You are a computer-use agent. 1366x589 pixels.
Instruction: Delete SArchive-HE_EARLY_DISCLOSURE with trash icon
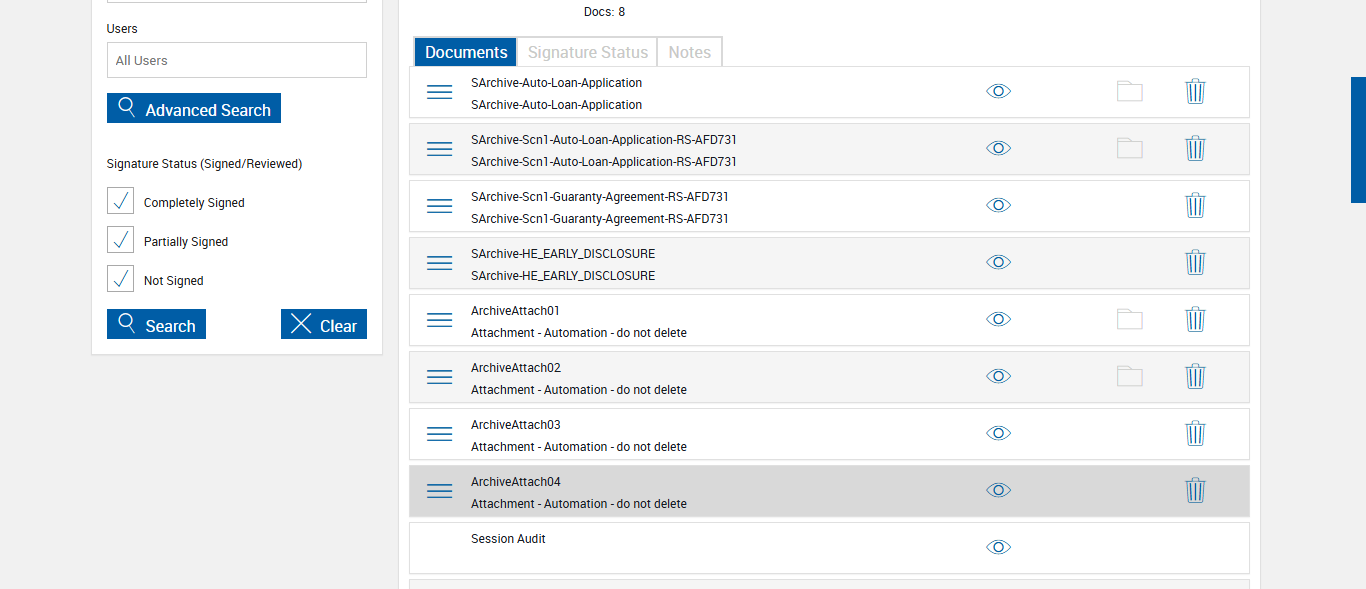[1196, 262]
